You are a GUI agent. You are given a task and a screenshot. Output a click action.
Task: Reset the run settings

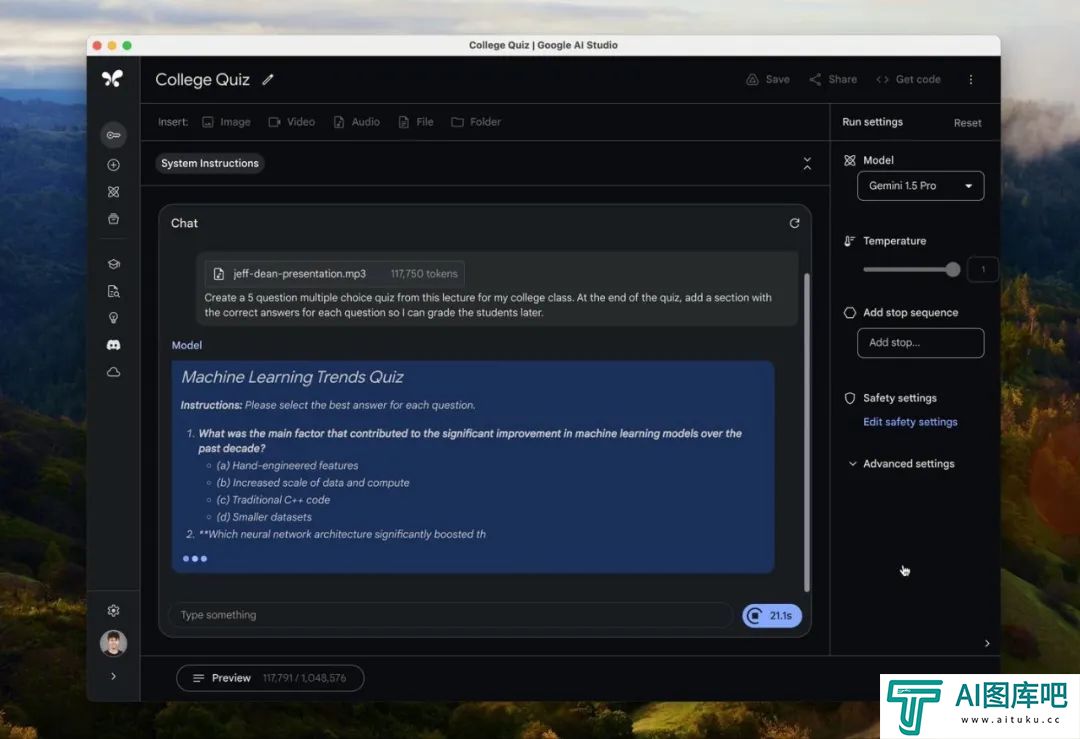click(967, 123)
